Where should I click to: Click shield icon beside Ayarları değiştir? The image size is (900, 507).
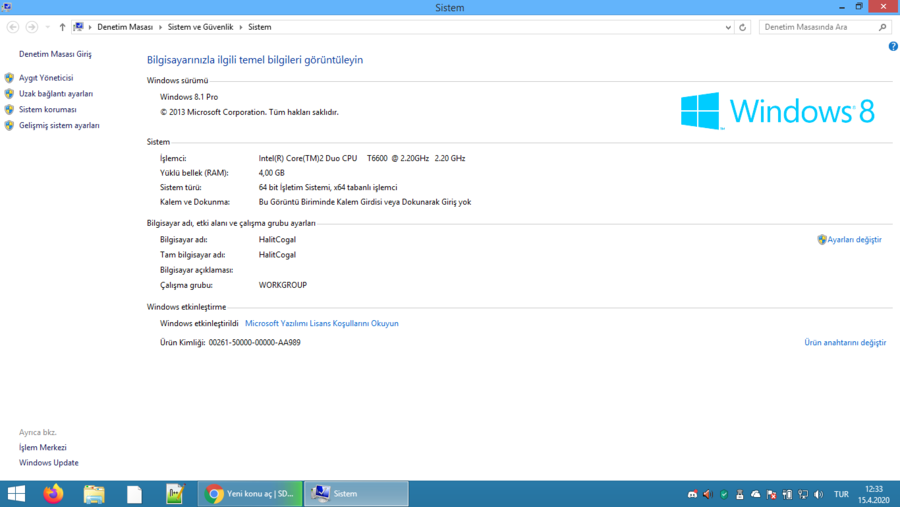click(x=822, y=239)
